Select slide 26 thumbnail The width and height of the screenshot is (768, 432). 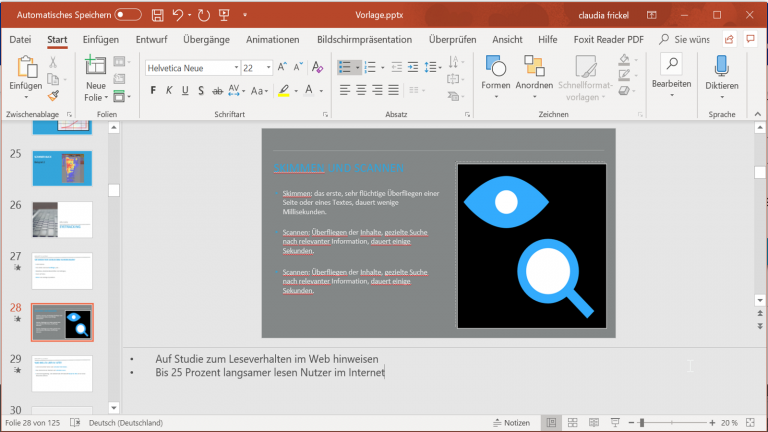pyautogui.click(x=62, y=219)
